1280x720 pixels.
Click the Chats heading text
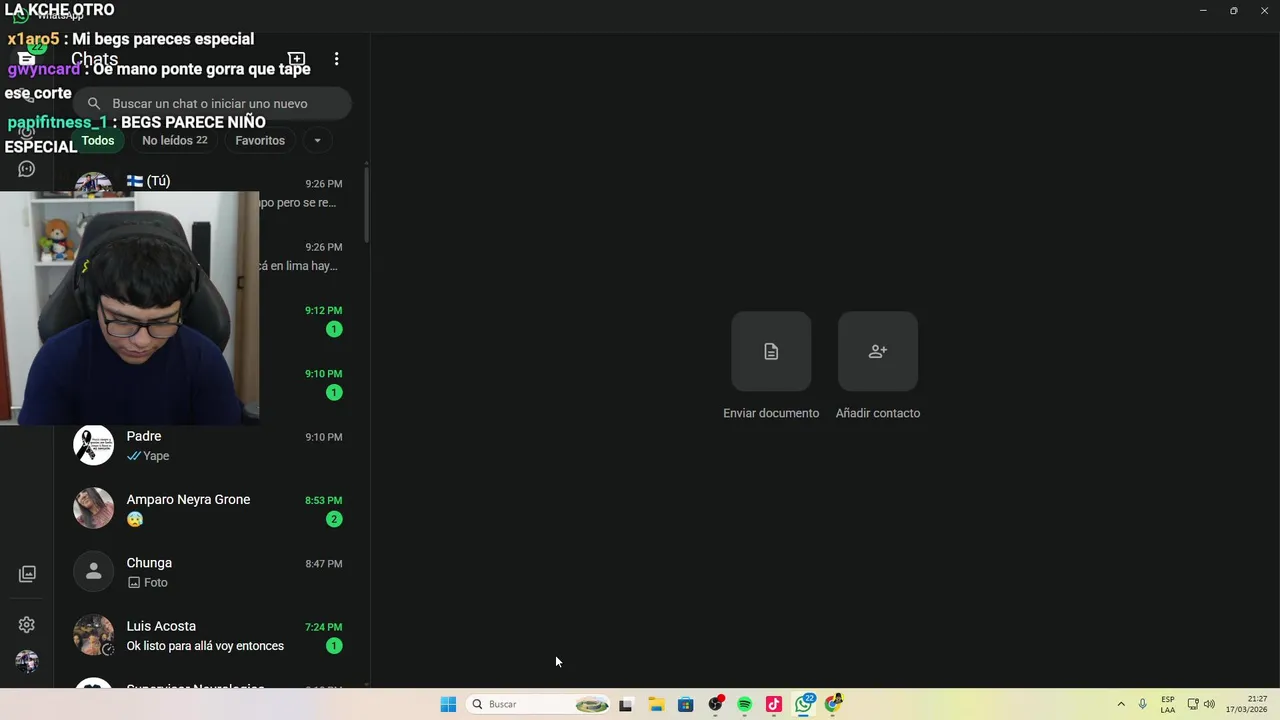(95, 59)
